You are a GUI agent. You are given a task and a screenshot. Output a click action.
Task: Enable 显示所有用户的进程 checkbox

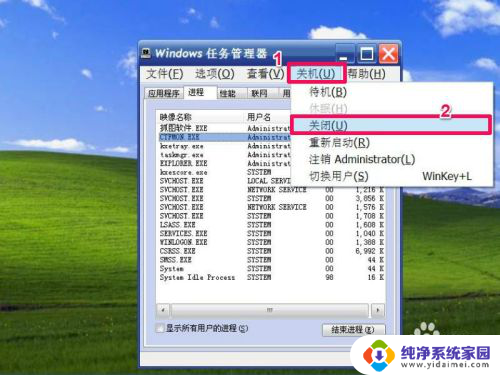point(160,328)
